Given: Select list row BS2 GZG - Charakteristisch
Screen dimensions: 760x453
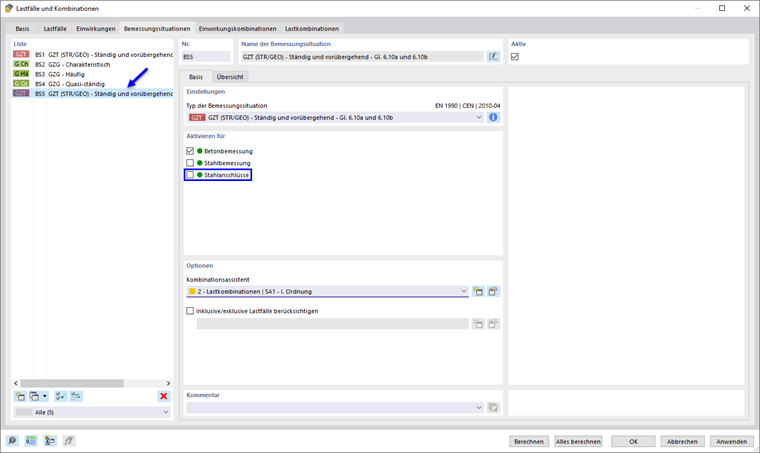Looking at the screenshot, I should [x=93, y=64].
